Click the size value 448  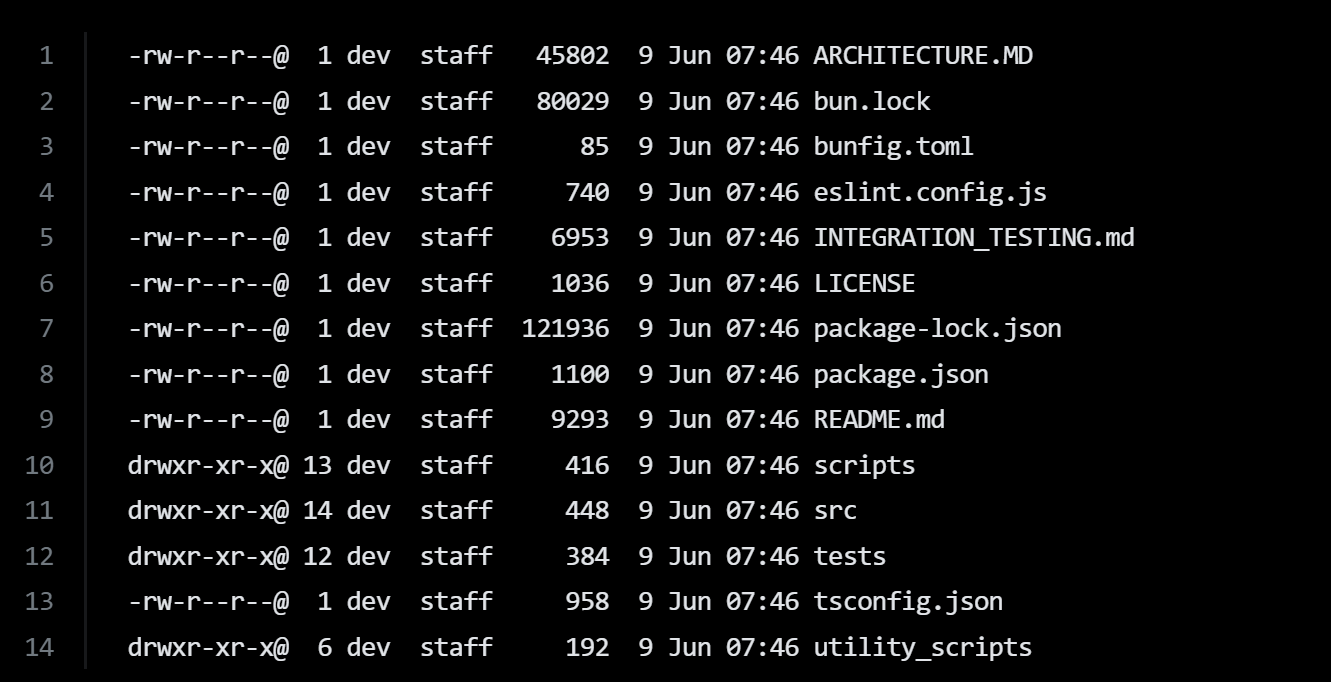[x=587, y=511]
